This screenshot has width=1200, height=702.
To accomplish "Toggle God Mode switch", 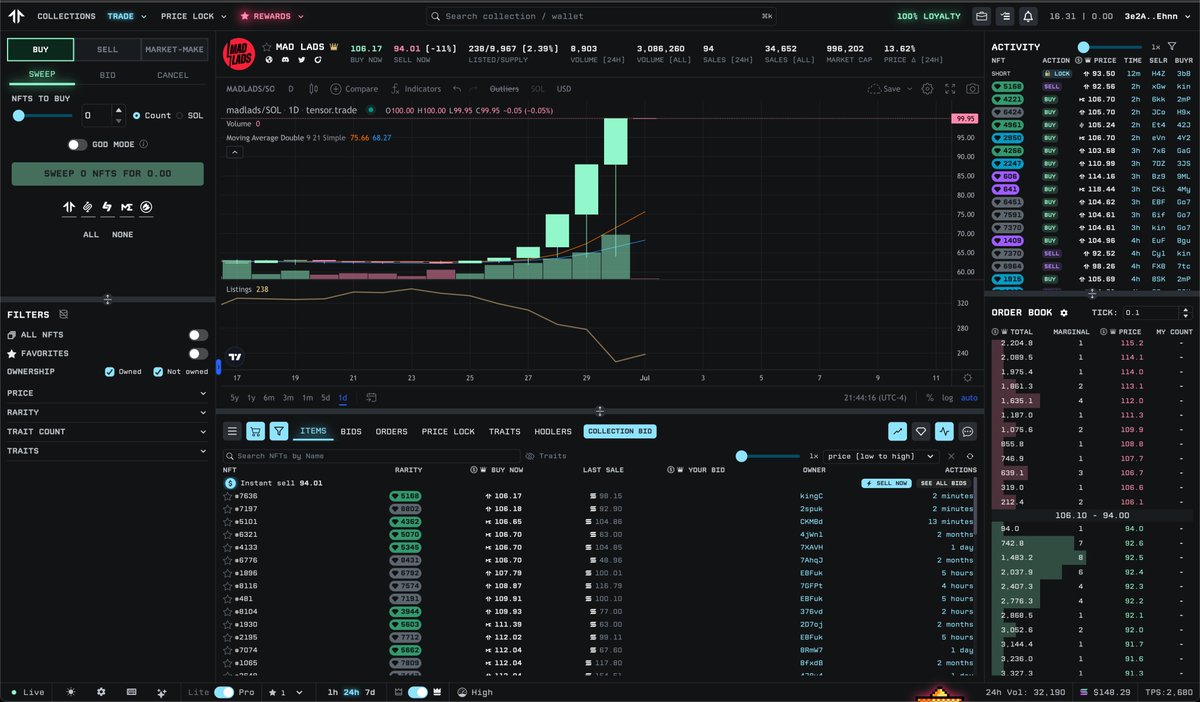I will (77, 145).
